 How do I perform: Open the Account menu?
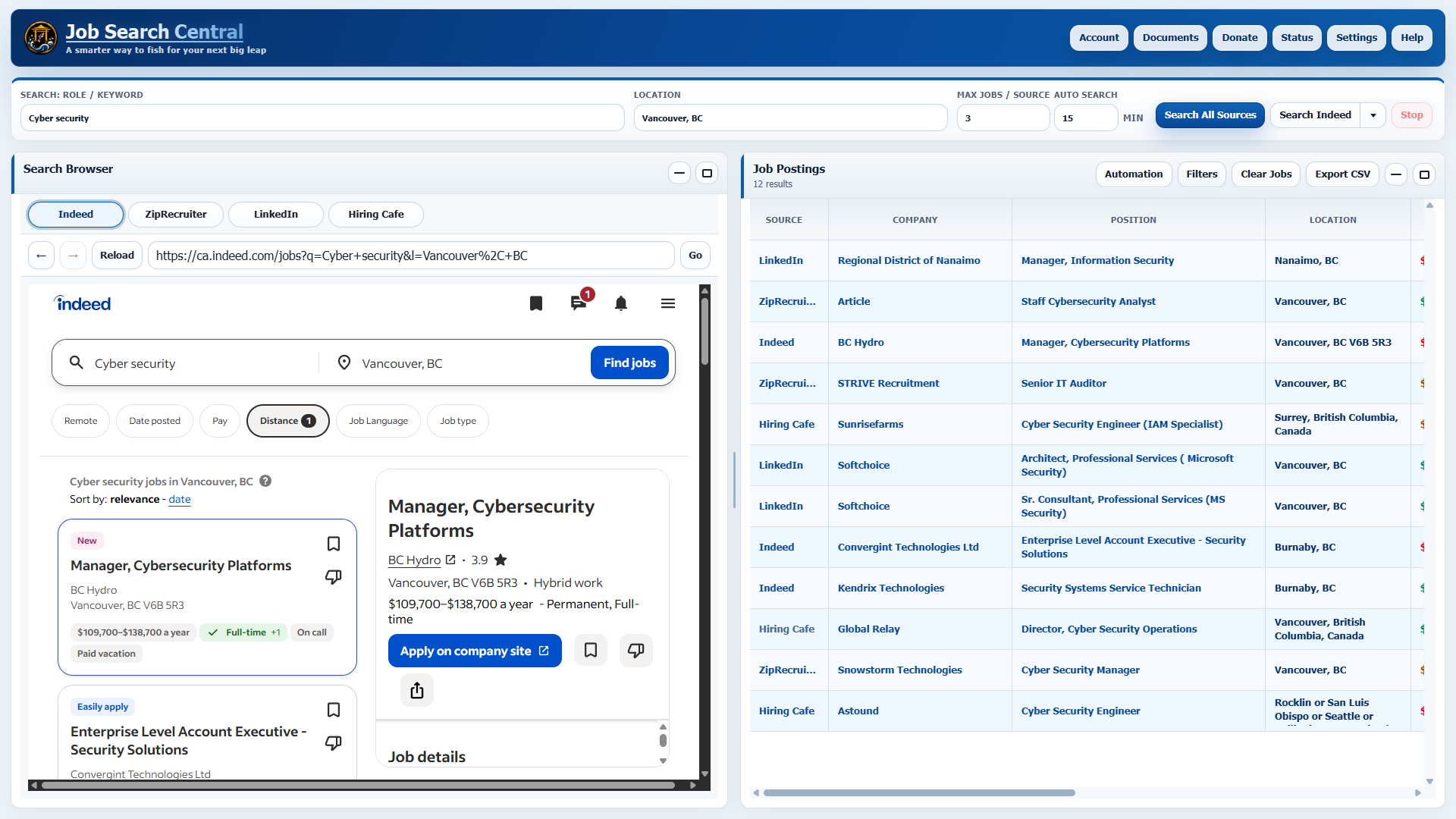1099,38
